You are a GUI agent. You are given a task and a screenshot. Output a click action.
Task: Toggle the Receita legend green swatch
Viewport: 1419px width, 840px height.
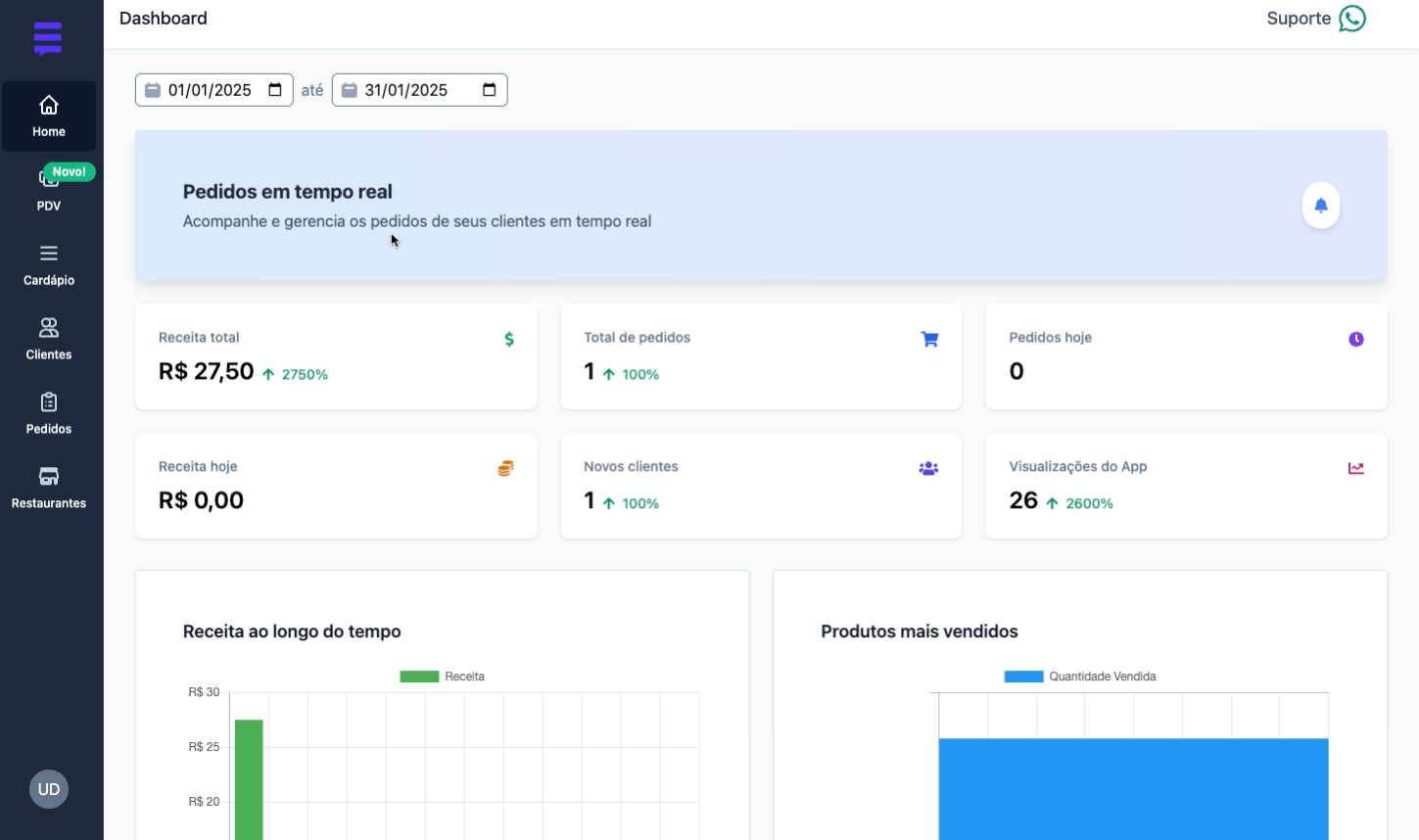[x=419, y=677]
